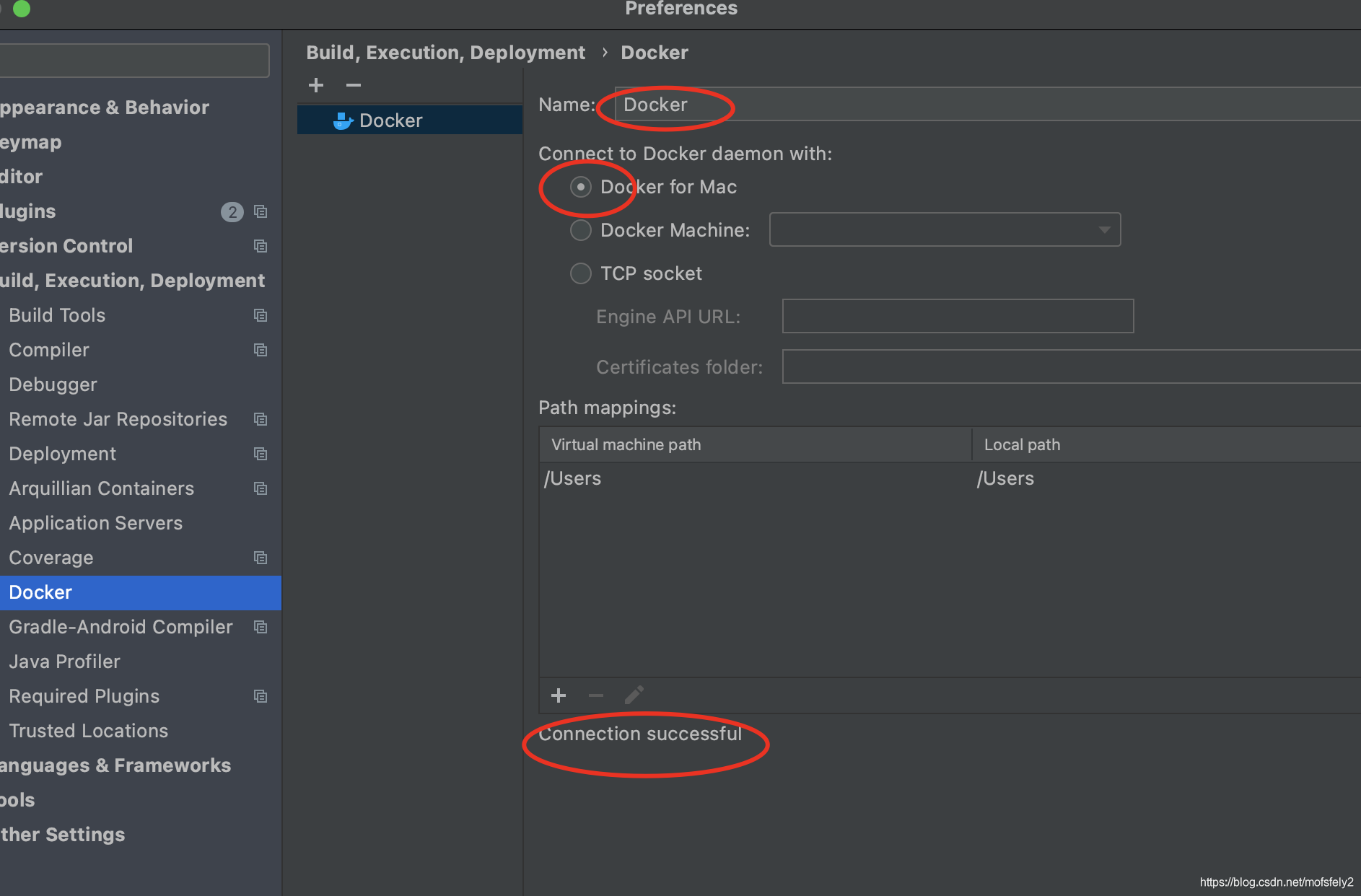
Task: Expand Languages & Frameworks settings section
Action: click(x=115, y=765)
